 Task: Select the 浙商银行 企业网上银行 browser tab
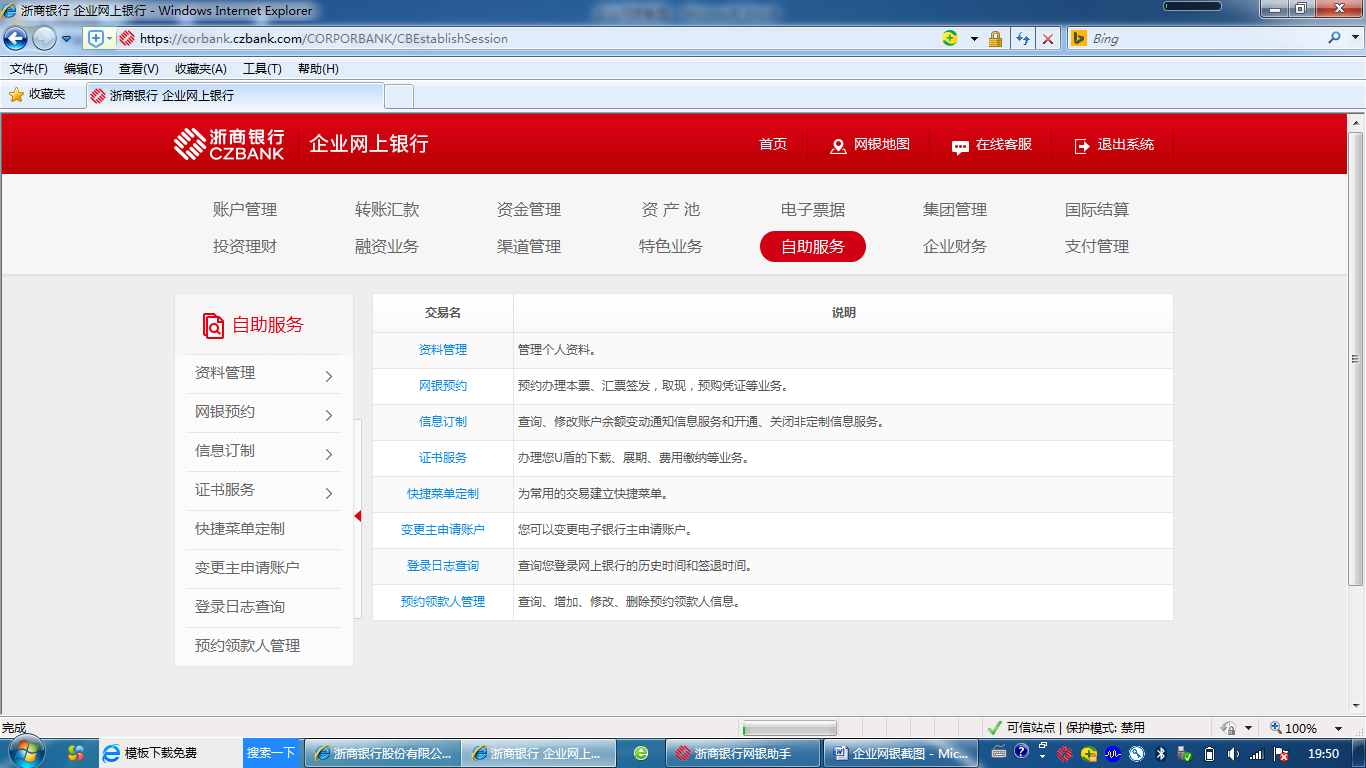click(x=235, y=96)
